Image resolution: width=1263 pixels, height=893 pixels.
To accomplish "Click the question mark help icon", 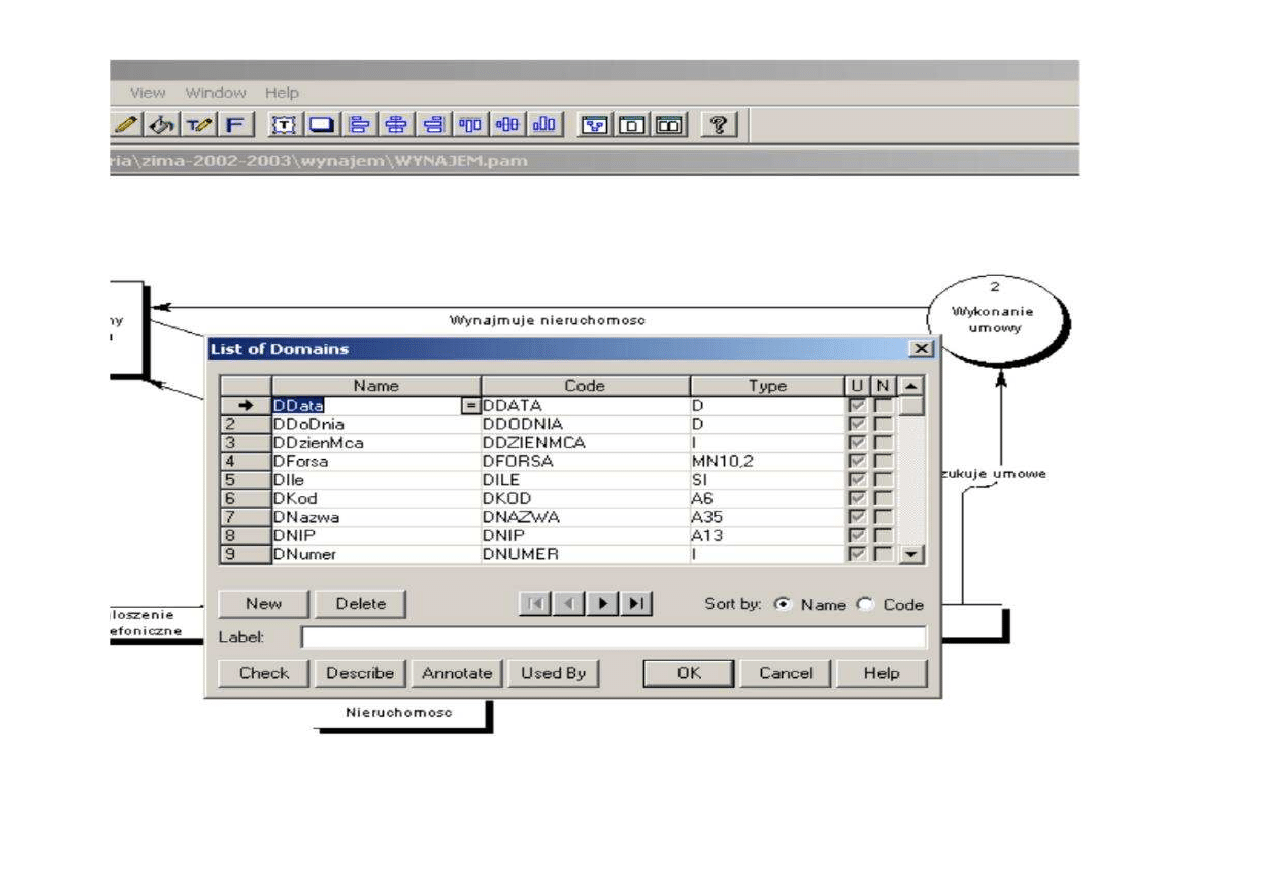I will (x=719, y=125).
